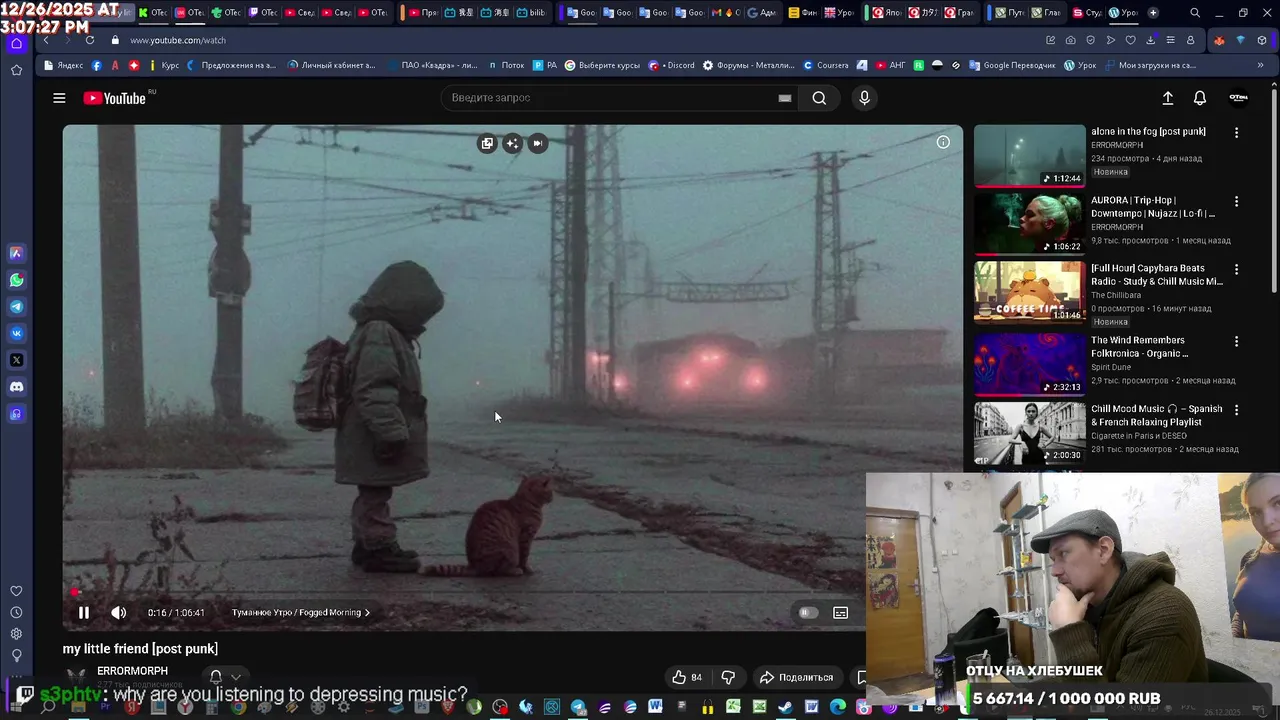Open AURORA Trip-Hop video title
This screenshot has width=1280, height=720.
tap(1153, 207)
